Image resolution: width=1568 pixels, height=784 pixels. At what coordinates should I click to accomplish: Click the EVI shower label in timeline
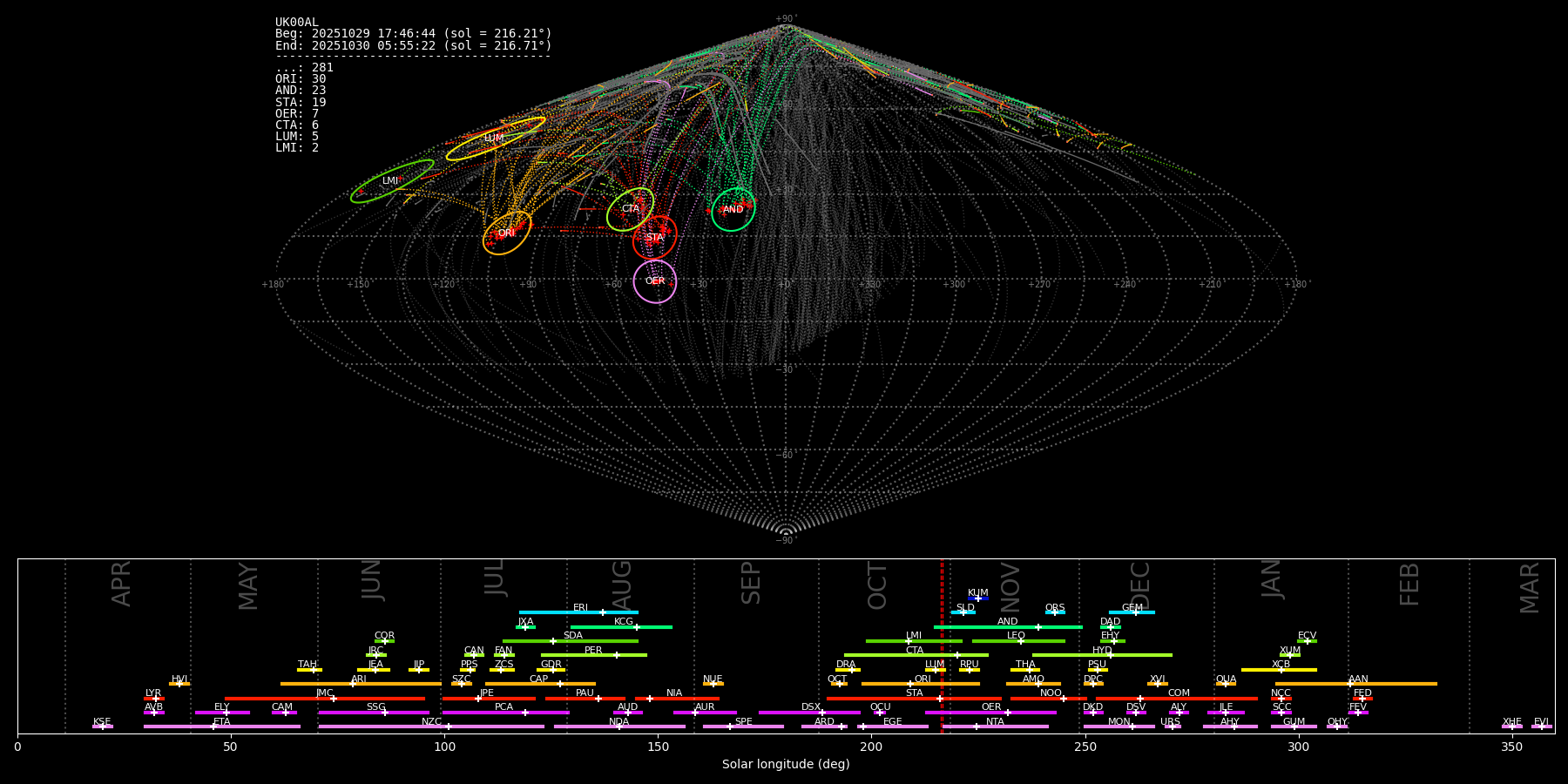(1541, 722)
